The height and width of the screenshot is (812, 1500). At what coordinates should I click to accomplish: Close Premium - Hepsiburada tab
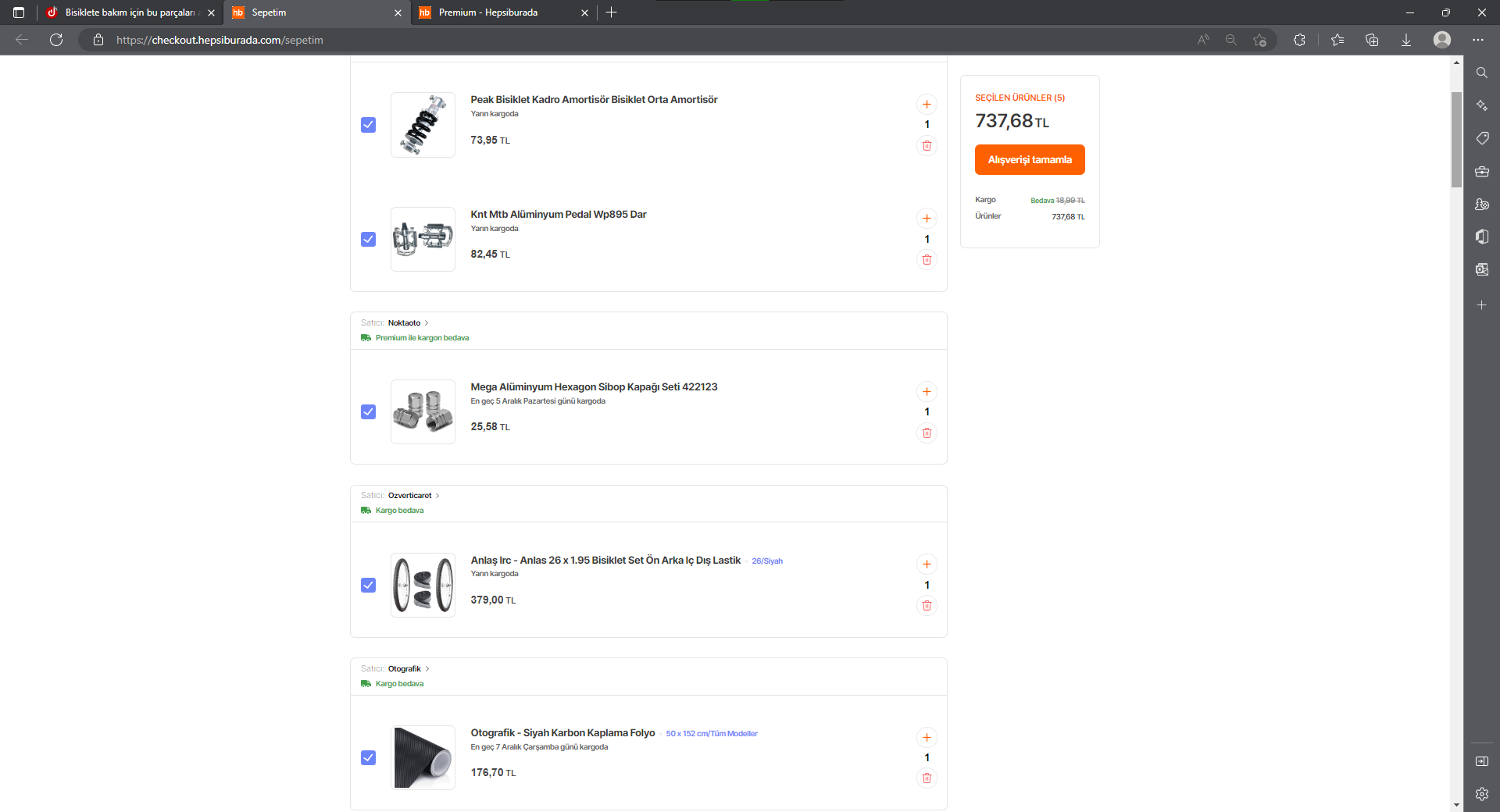(x=584, y=12)
